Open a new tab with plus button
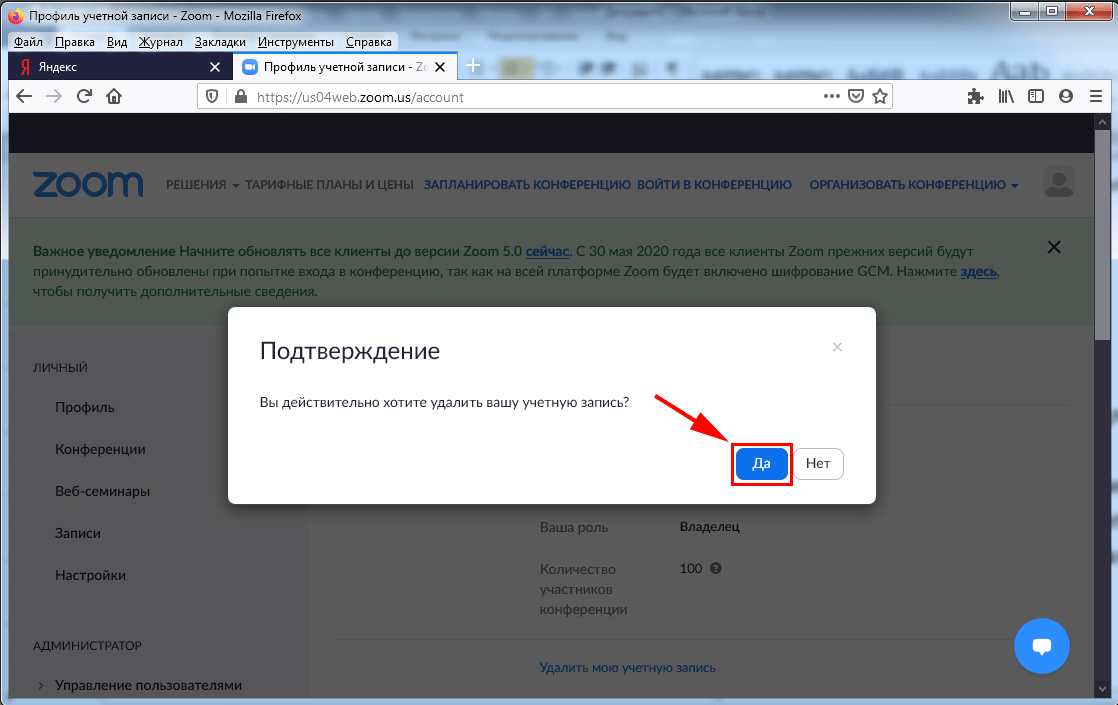The image size is (1118, 705). (x=474, y=66)
